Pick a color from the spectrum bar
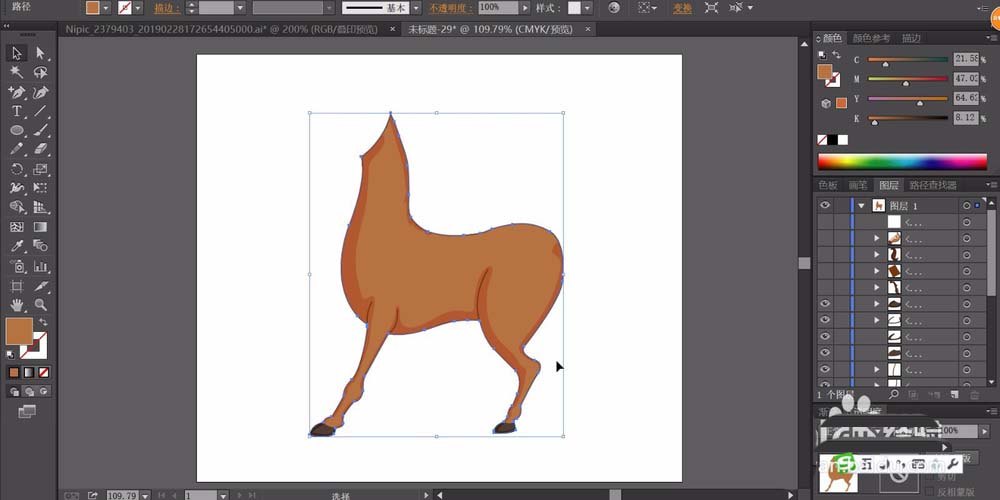This screenshot has height=500, width=1000. (900, 162)
